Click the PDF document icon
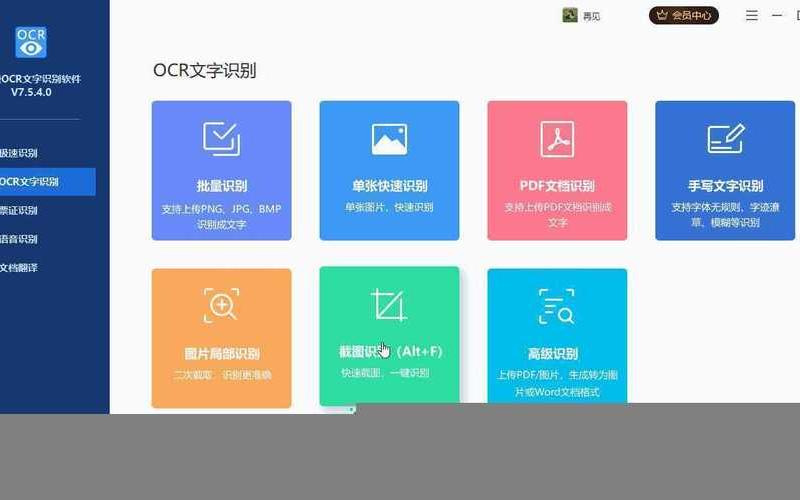Screen dimensions: 800x500 coord(557,139)
